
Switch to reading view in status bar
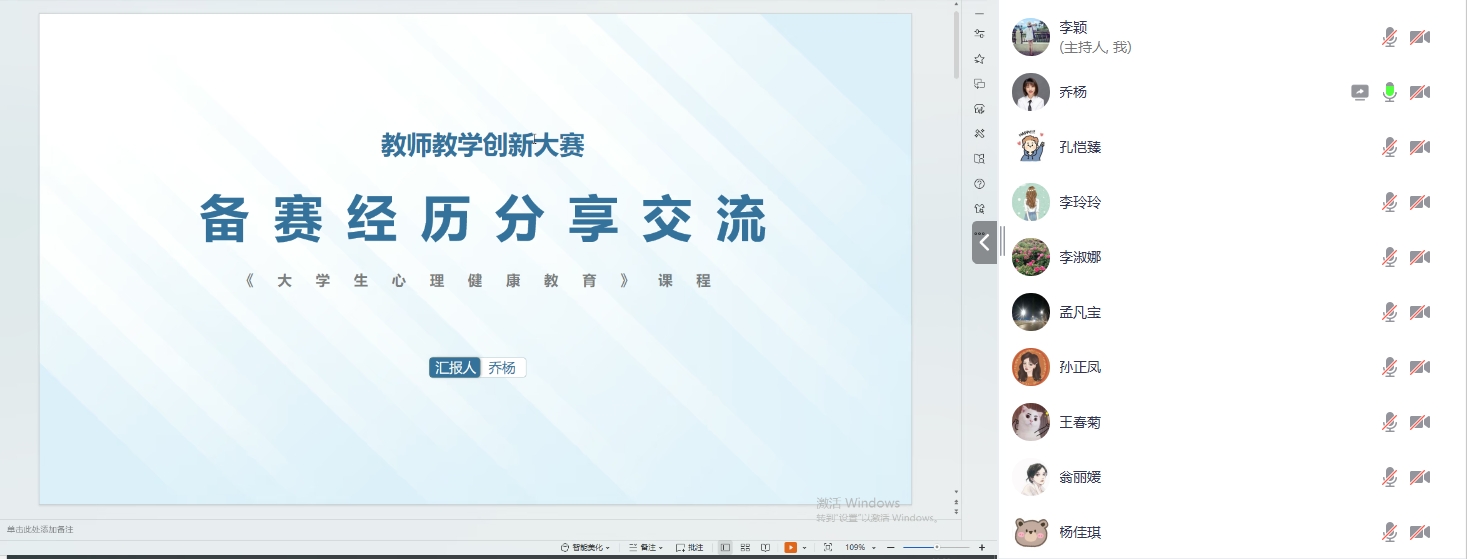pyautogui.click(x=765, y=548)
